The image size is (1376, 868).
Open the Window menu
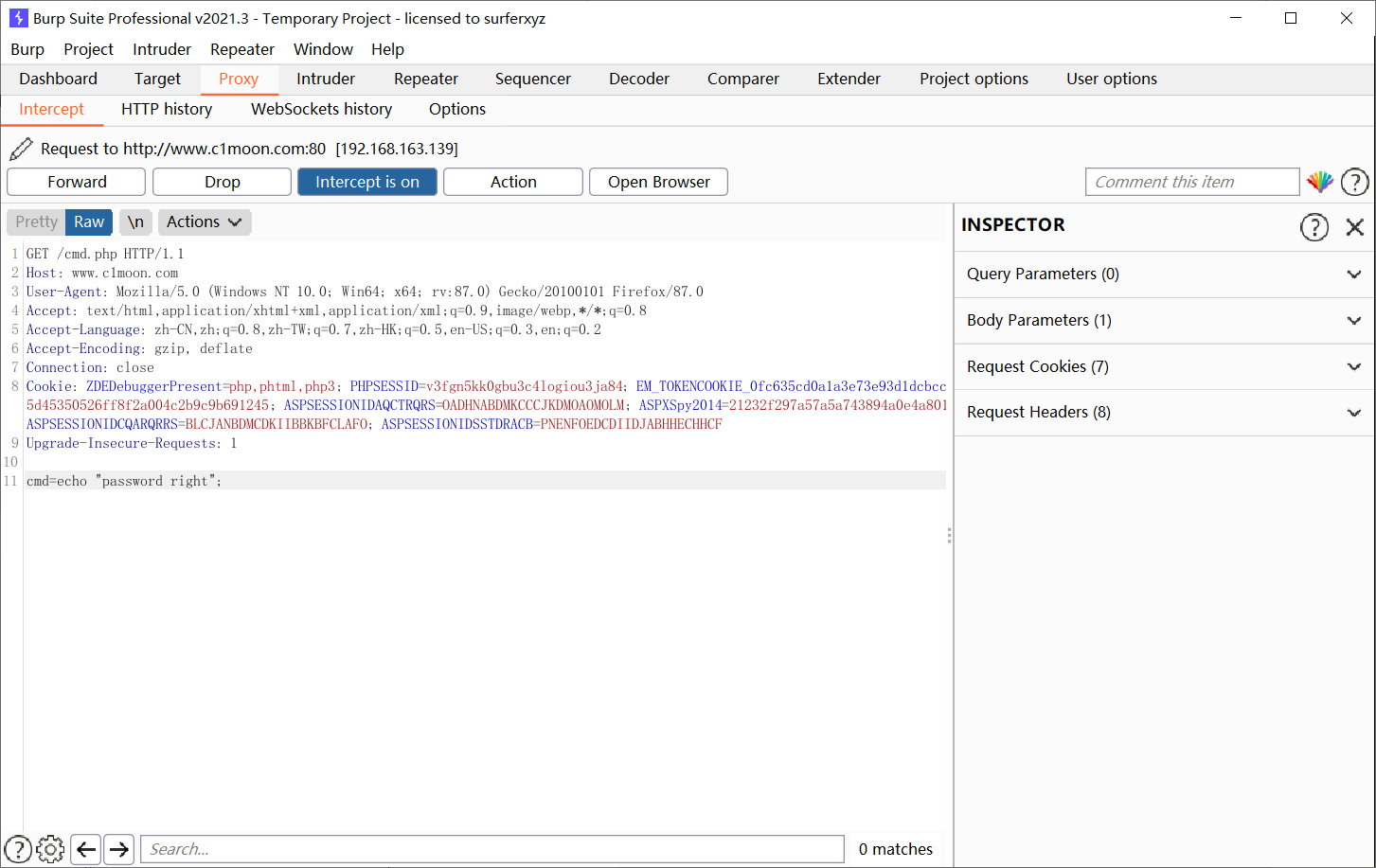pos(323,49)
